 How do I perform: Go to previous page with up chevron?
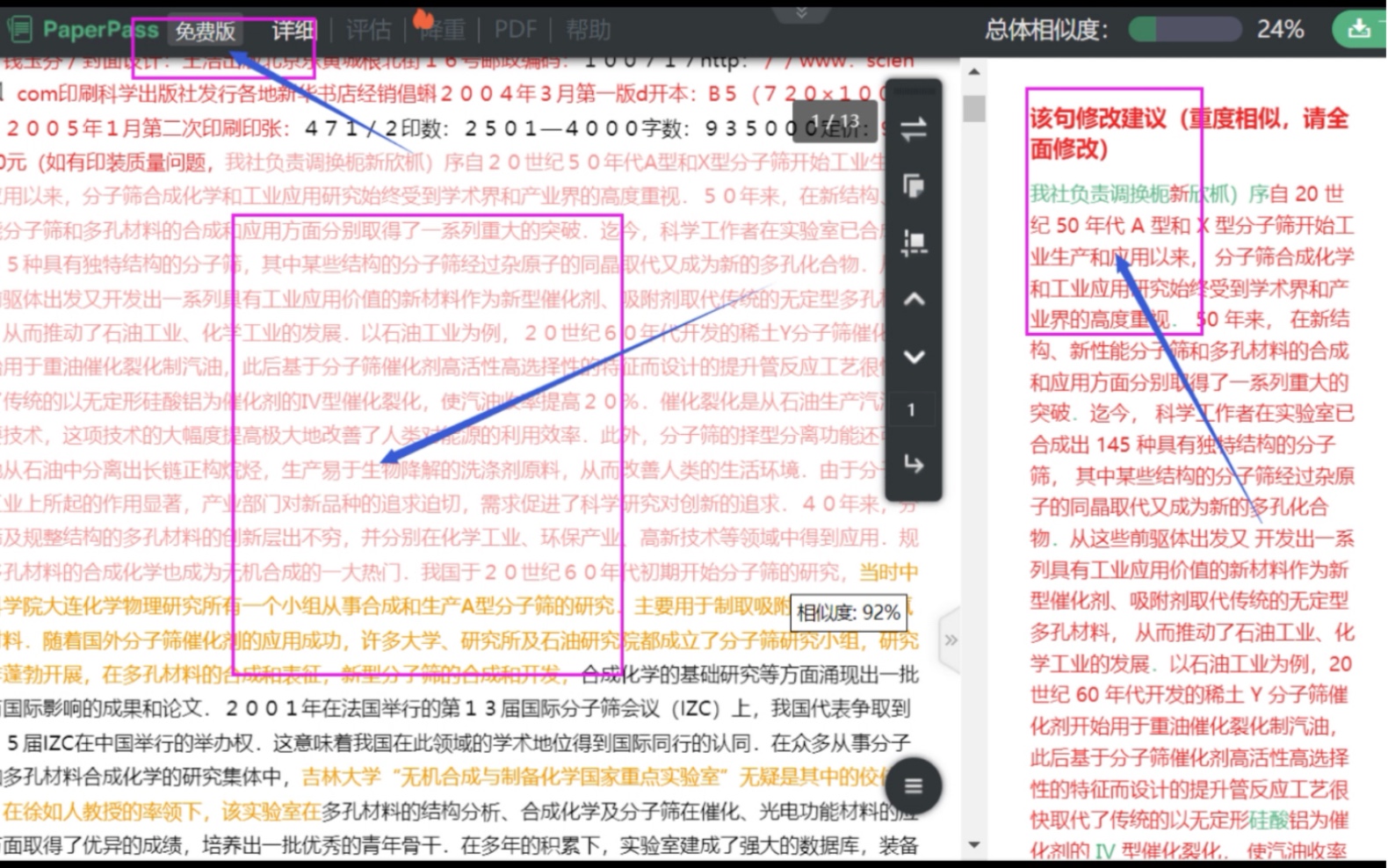(x=914, y=300)
